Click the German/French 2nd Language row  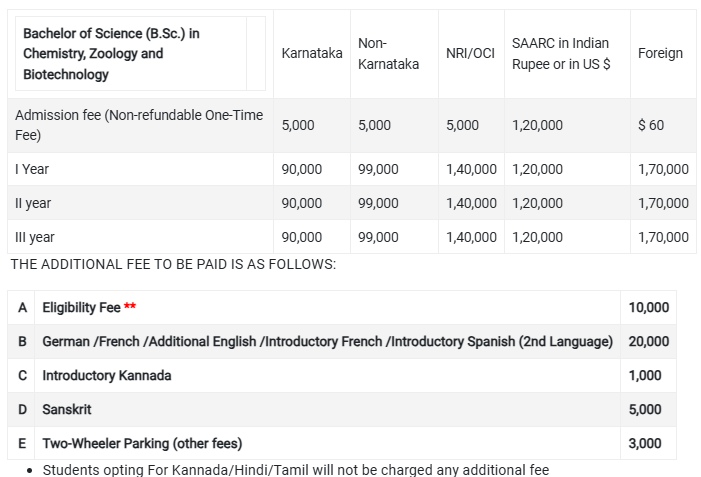pos(327,341)
